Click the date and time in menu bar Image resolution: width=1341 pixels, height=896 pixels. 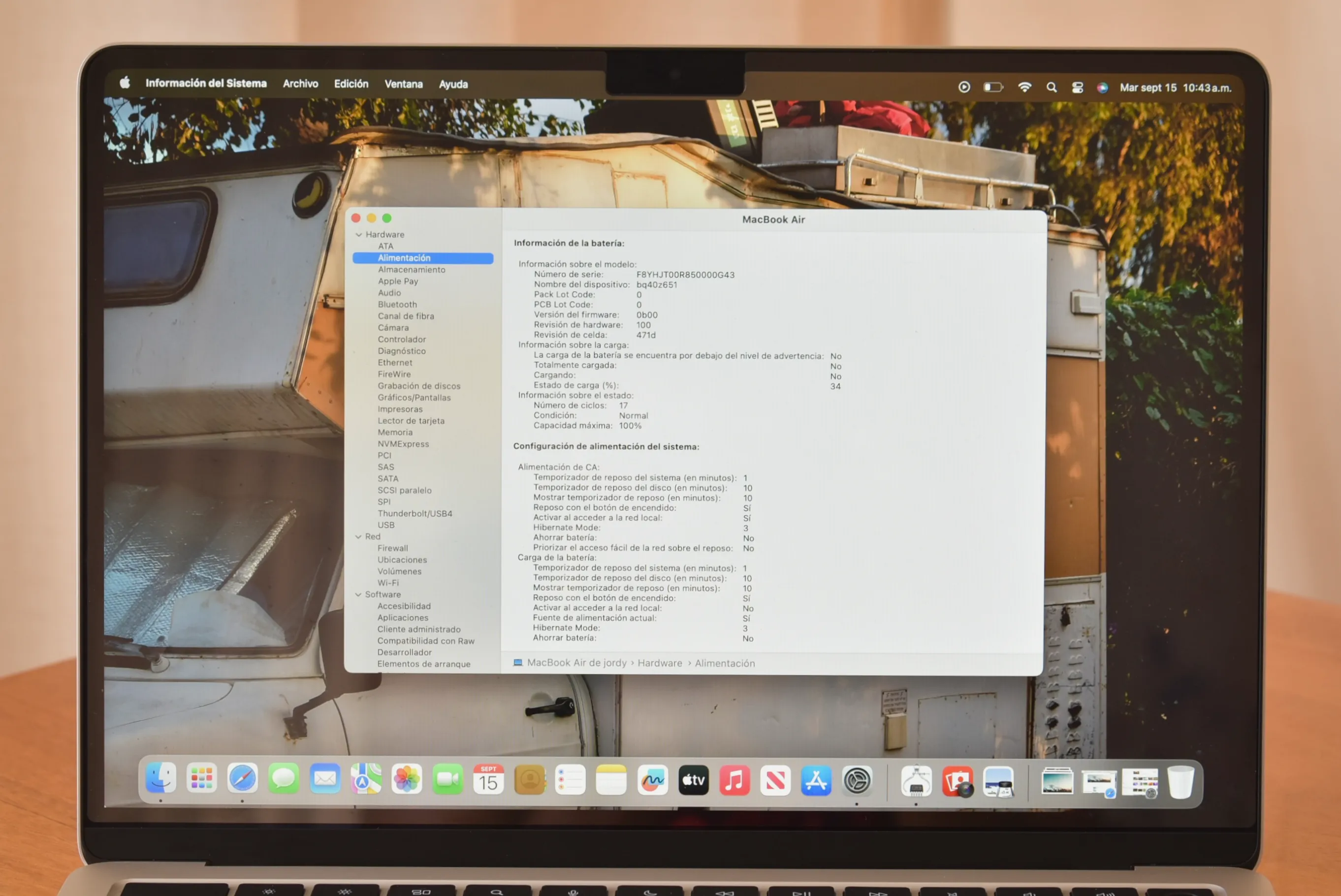(x=1175, y=88)
